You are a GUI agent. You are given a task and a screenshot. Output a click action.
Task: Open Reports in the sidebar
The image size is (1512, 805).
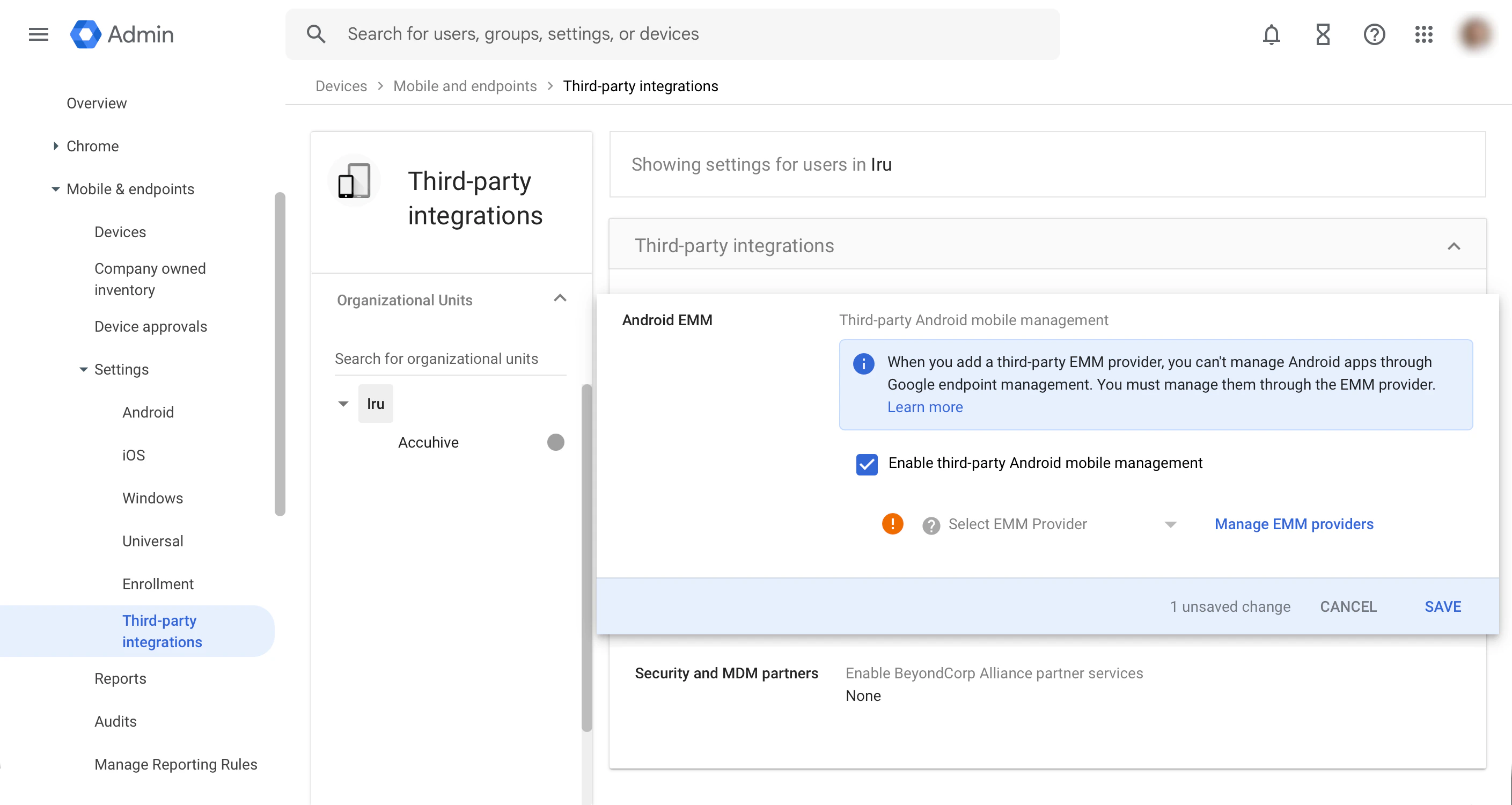[x=120, y=678]
